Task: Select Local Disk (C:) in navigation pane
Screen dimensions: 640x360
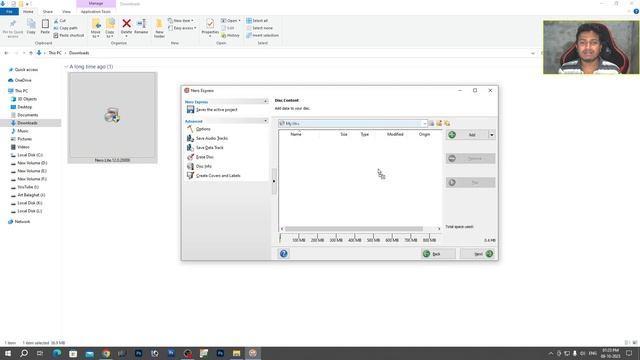Action: [30, 155]
